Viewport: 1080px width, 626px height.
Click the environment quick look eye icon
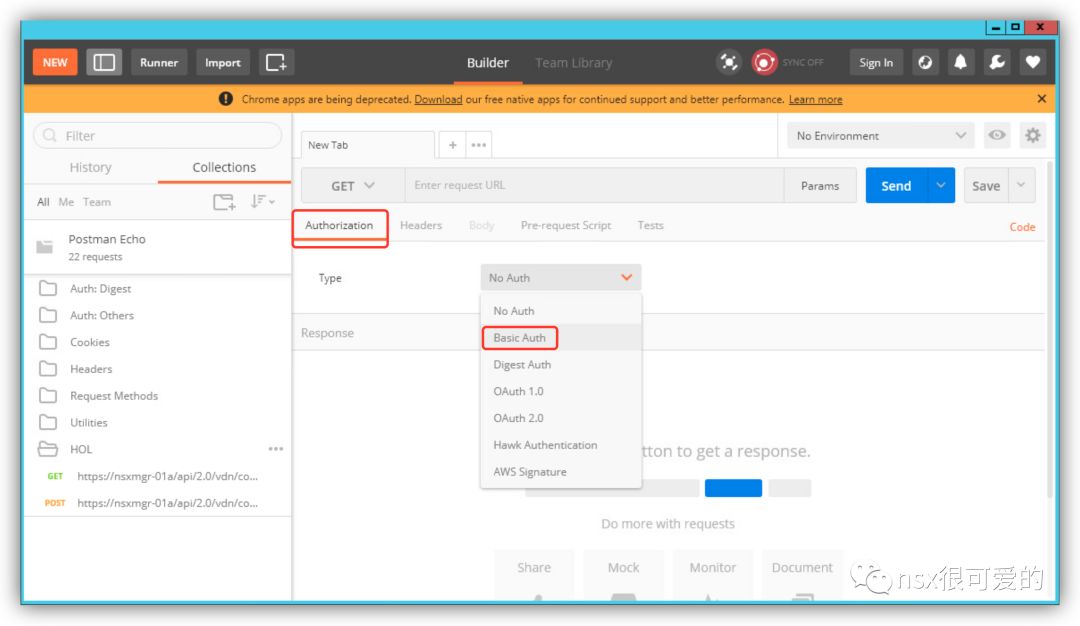pos(996,135)
